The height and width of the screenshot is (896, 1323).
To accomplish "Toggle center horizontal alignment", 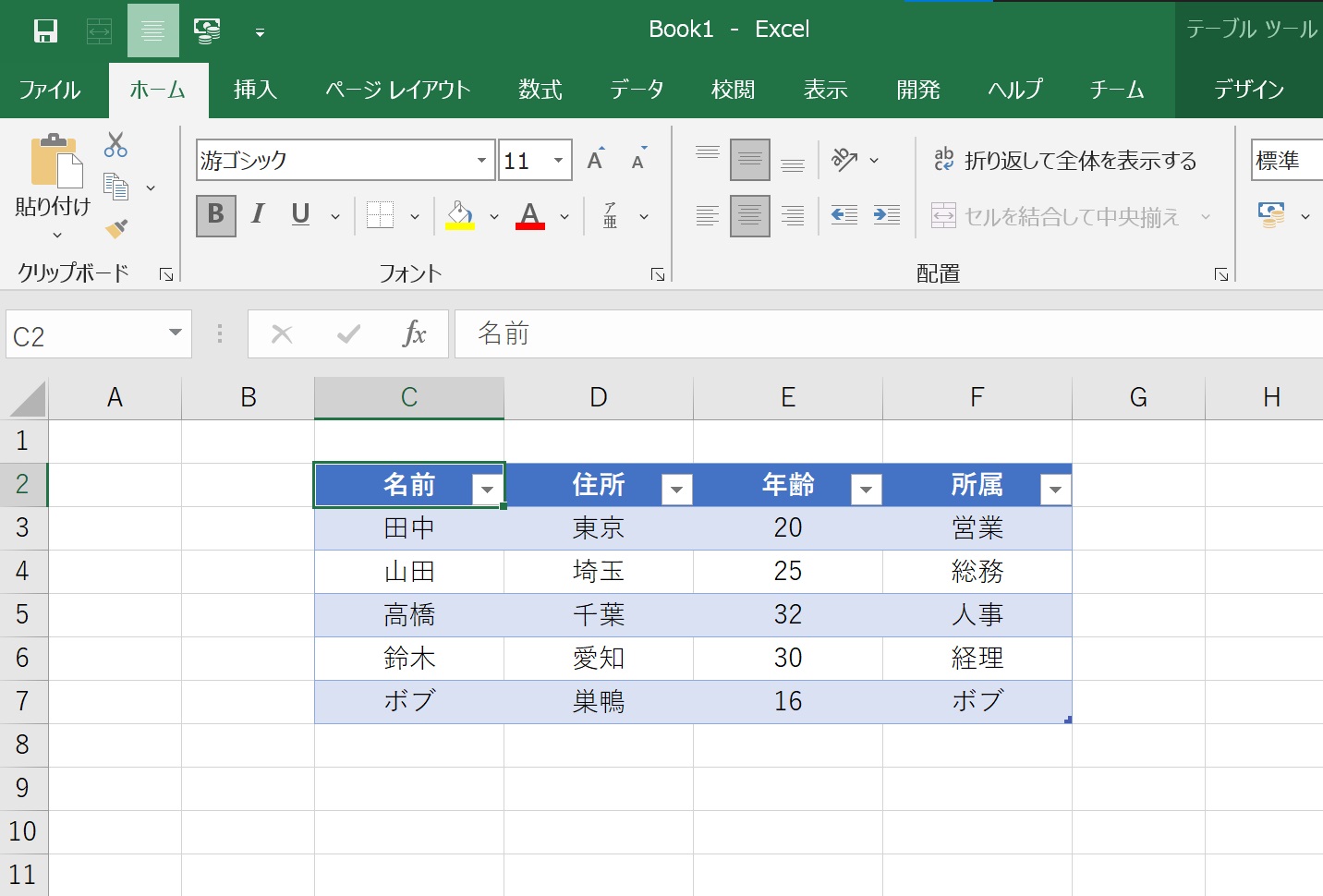I will (x=750, y=216).
